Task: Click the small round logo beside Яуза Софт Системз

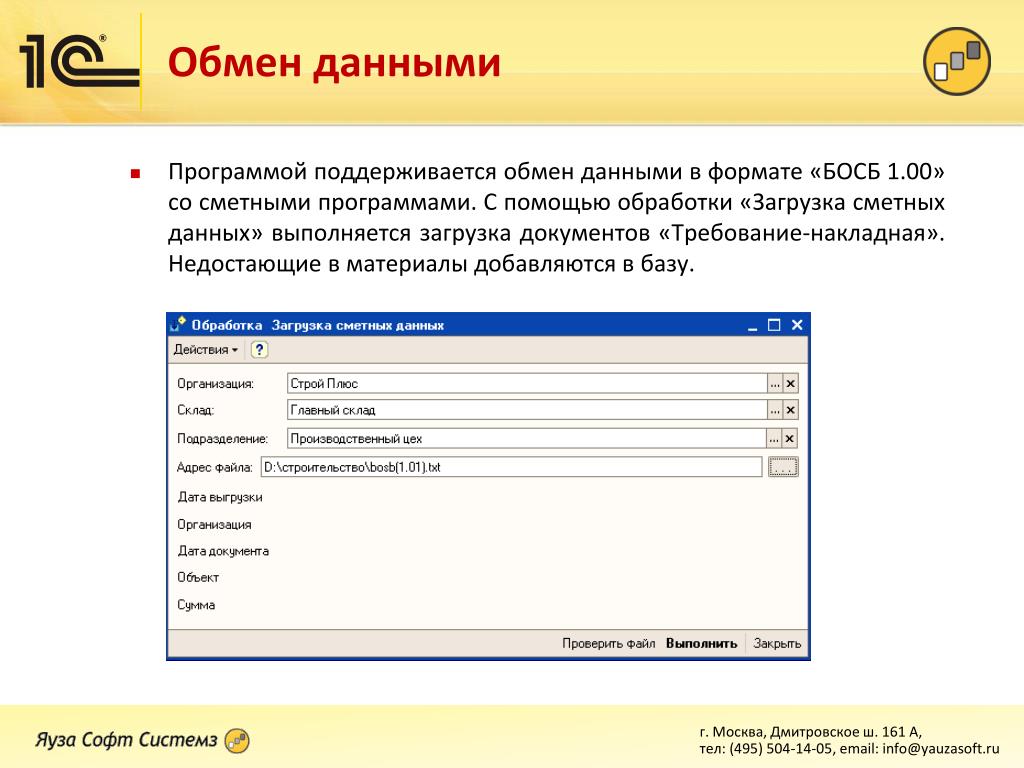Action: point(236,741)
